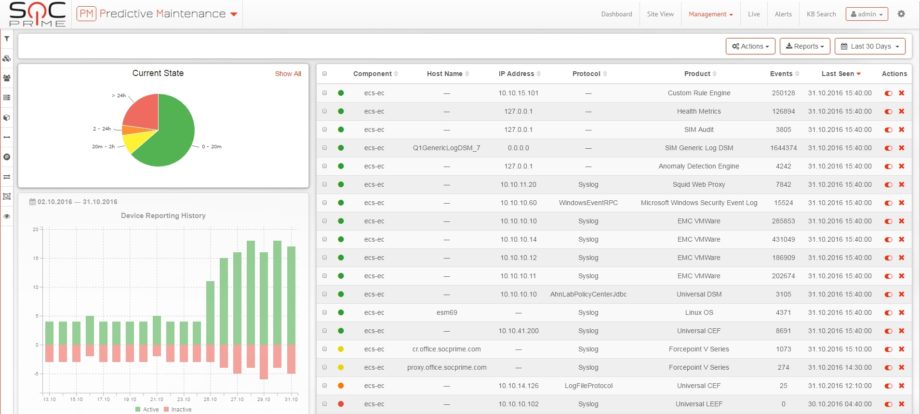Viewport: 920px width, 414px height.
Task: Check the Health Metrics row checkbox
Action: [324, 111]
